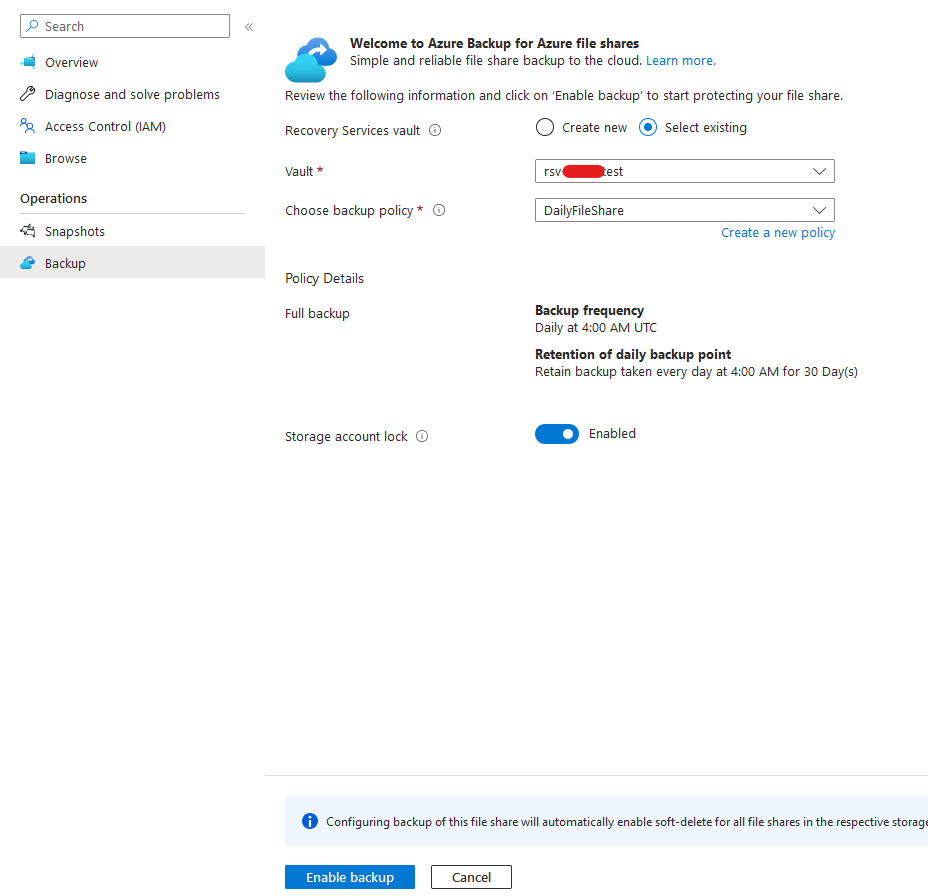The image size is (928, 896).
Task: Click the Overview sidebar icon
Action: (28, 62)
